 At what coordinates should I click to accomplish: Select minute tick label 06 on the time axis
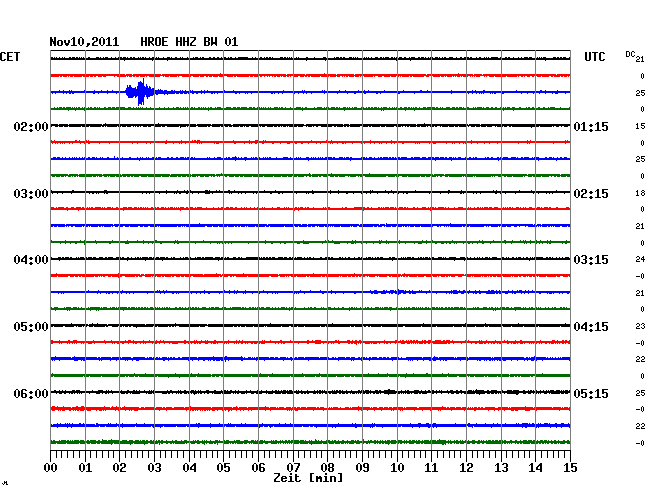click(x=258, y=467)
